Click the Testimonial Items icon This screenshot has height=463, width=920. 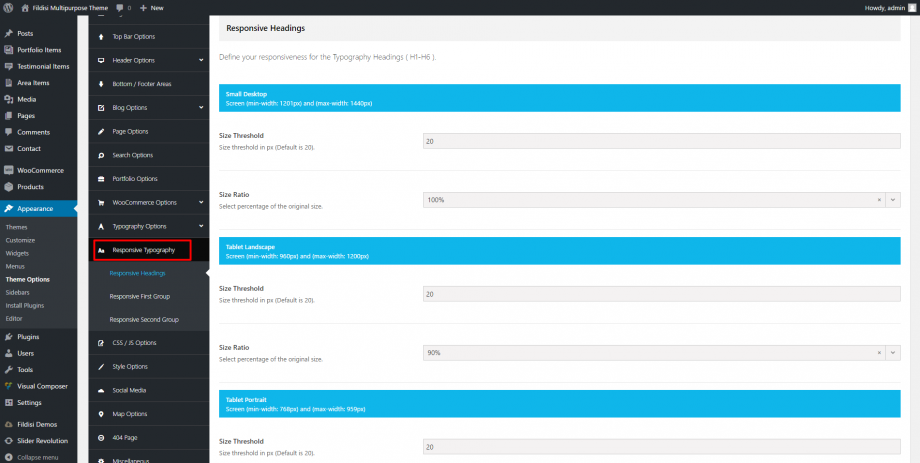[9, 66]
